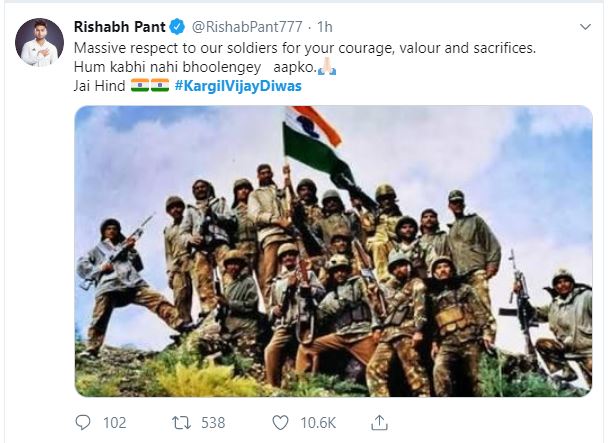This screenshot has width=611, height=443.
Task: Open the #KargilVijayDiwas hashtag
Action: click(238, 86)
